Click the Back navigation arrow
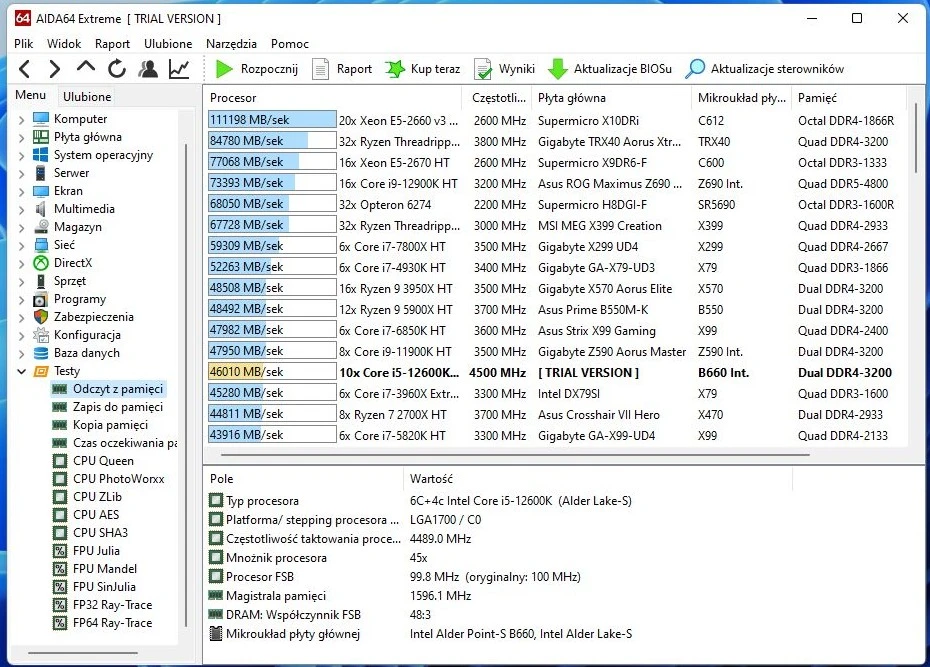The height and width of the screenshot is (667, 930). pos(25,69)
